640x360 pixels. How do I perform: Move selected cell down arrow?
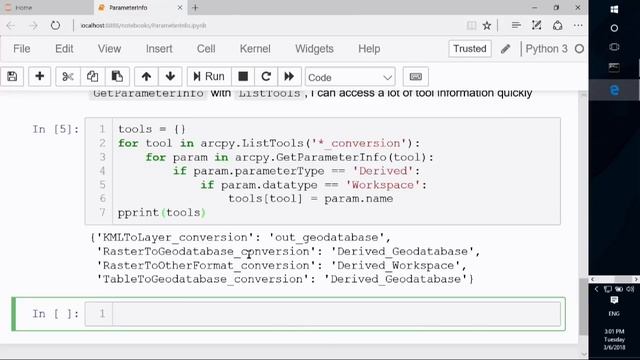click(170, 77)
